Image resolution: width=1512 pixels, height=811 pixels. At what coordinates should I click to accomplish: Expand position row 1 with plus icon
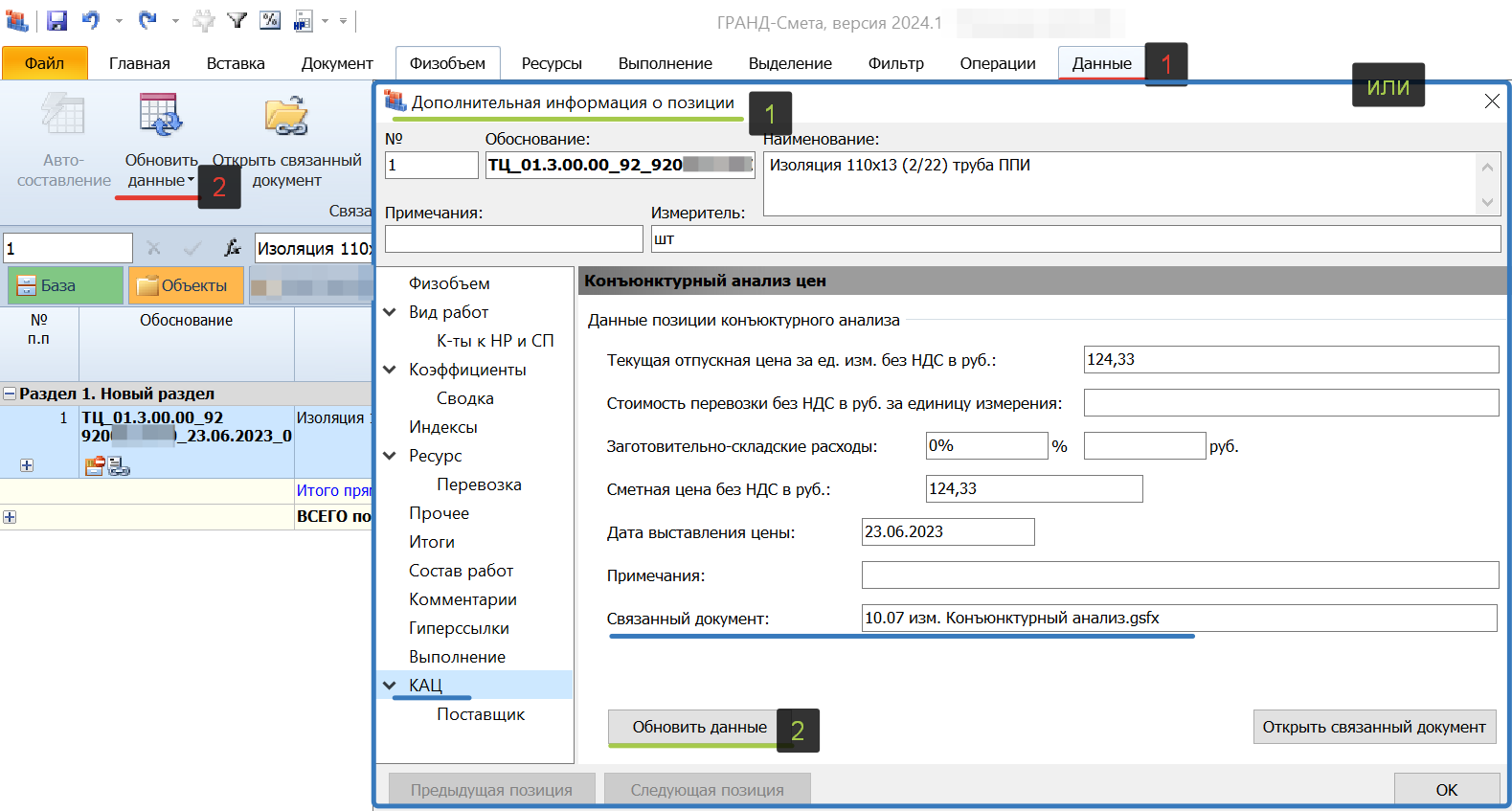(27, 465)
